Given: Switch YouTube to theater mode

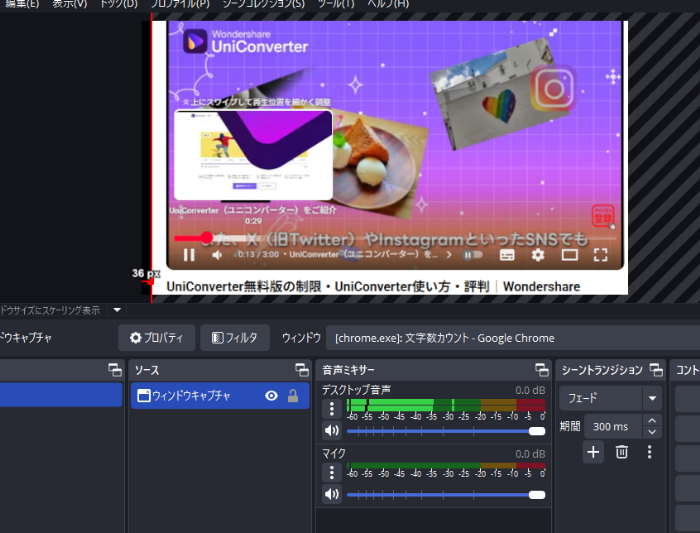Looking at the screenshot, I should point(570,255).
